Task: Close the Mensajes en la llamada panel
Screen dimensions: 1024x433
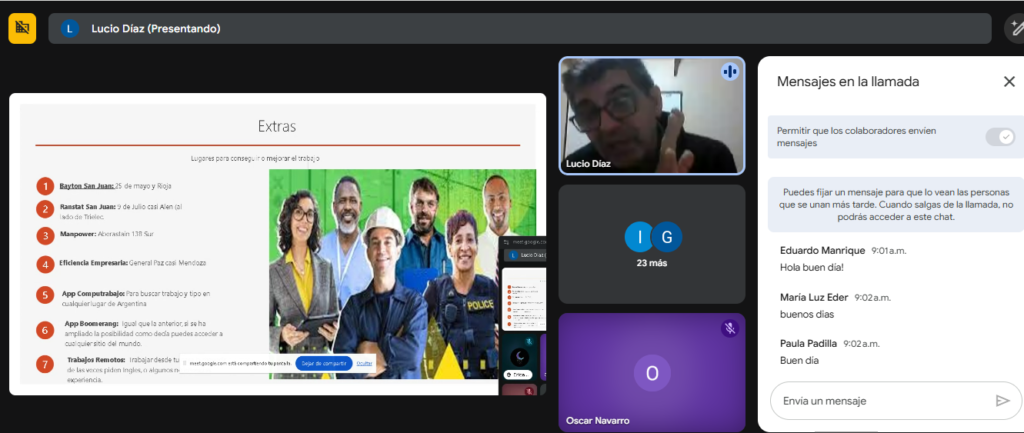Action: [1008, 82]
